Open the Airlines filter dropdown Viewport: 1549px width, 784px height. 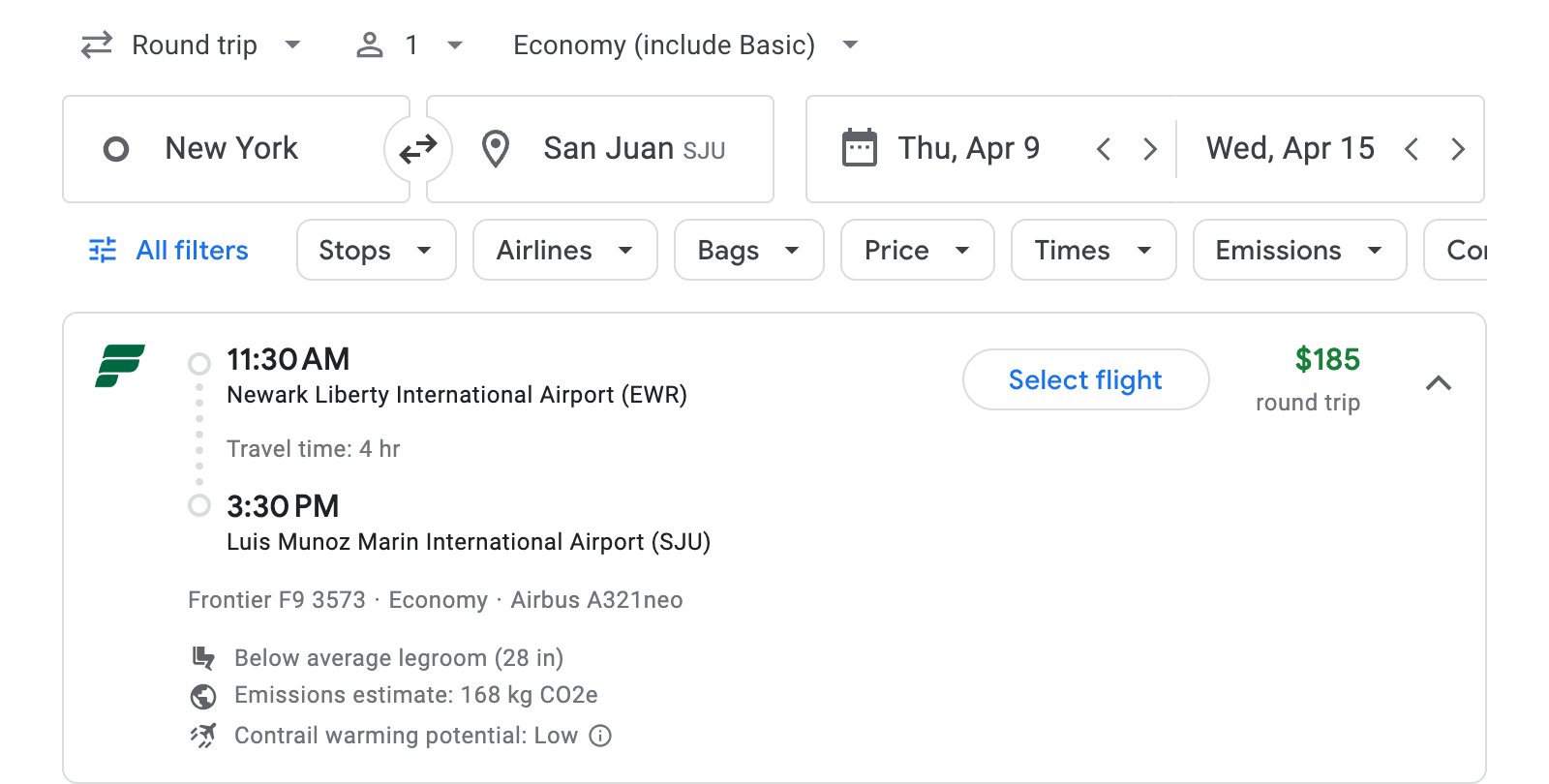[564, 250]
